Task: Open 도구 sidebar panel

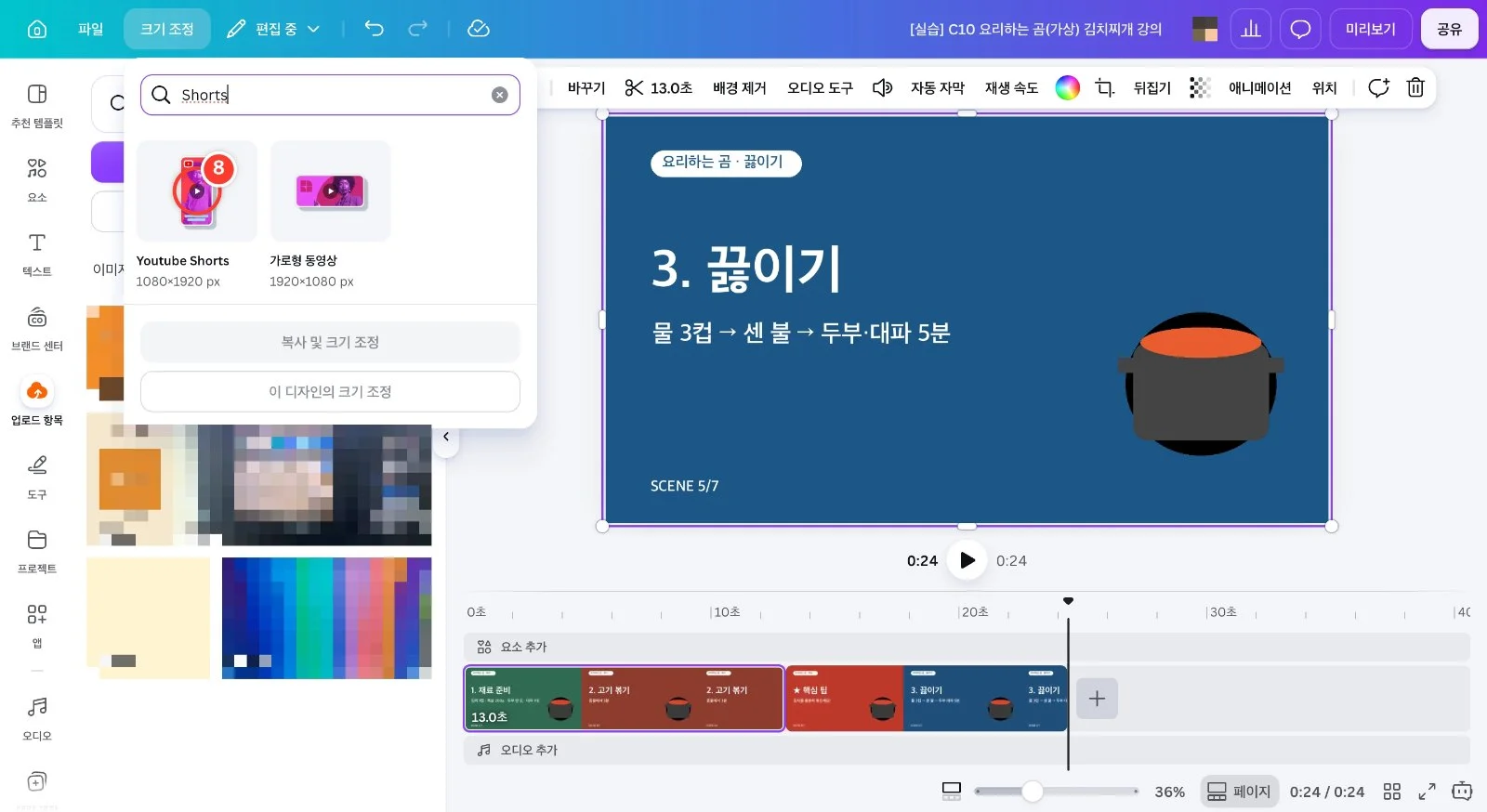Action: pyautogui.click(x=37, y=478)
